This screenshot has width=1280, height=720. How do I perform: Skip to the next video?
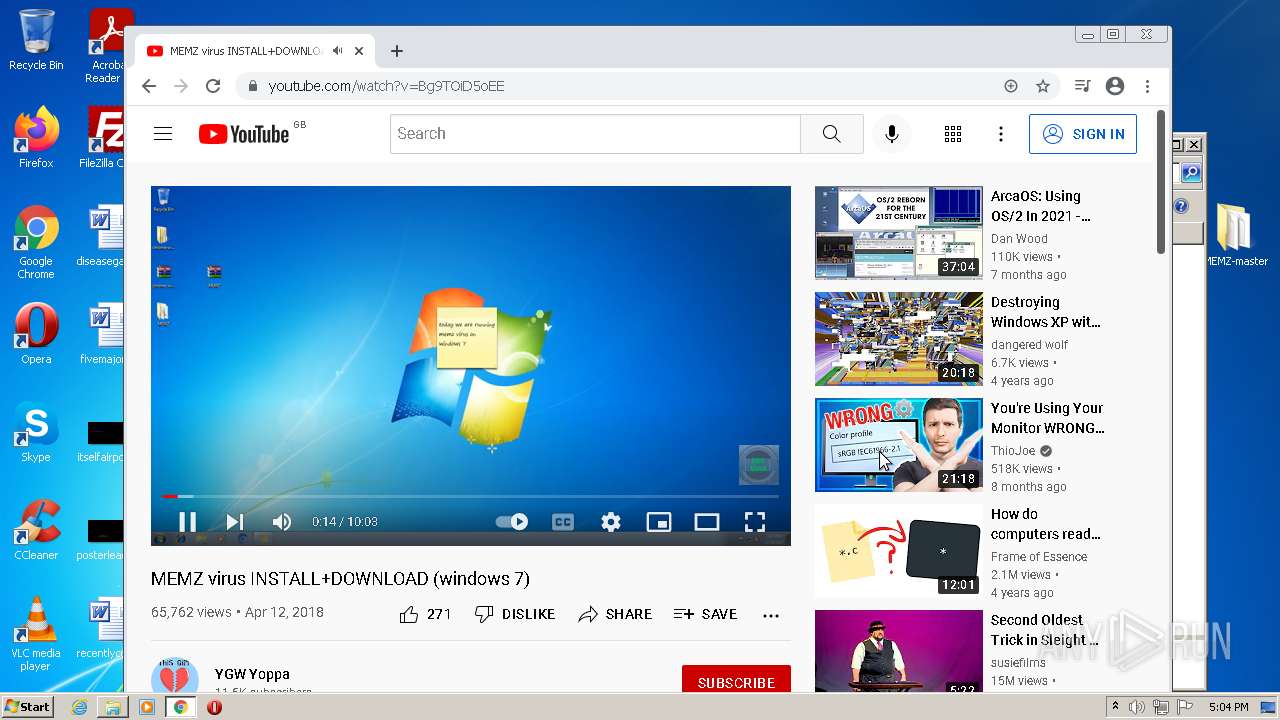pos(235,521)
